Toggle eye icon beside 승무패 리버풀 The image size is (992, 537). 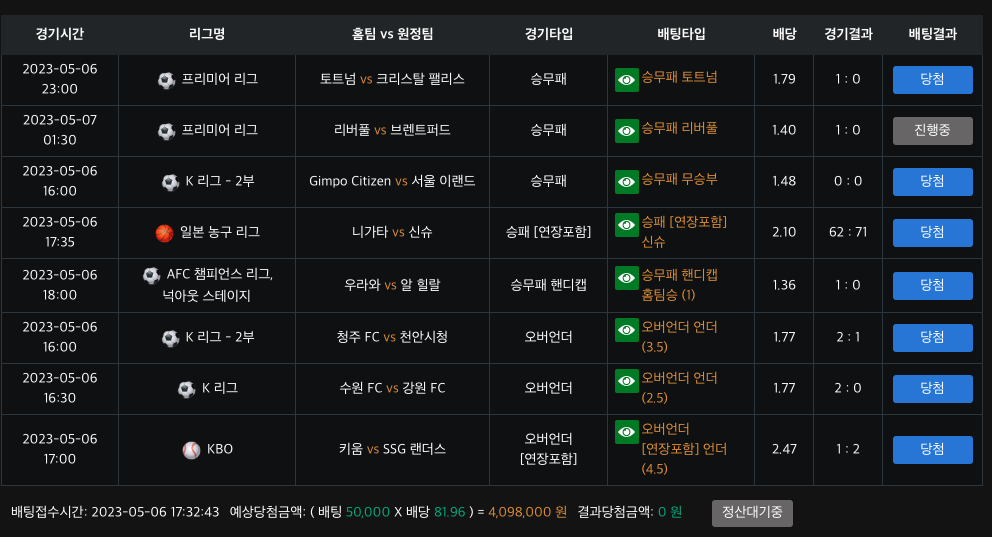pos(627,131)
